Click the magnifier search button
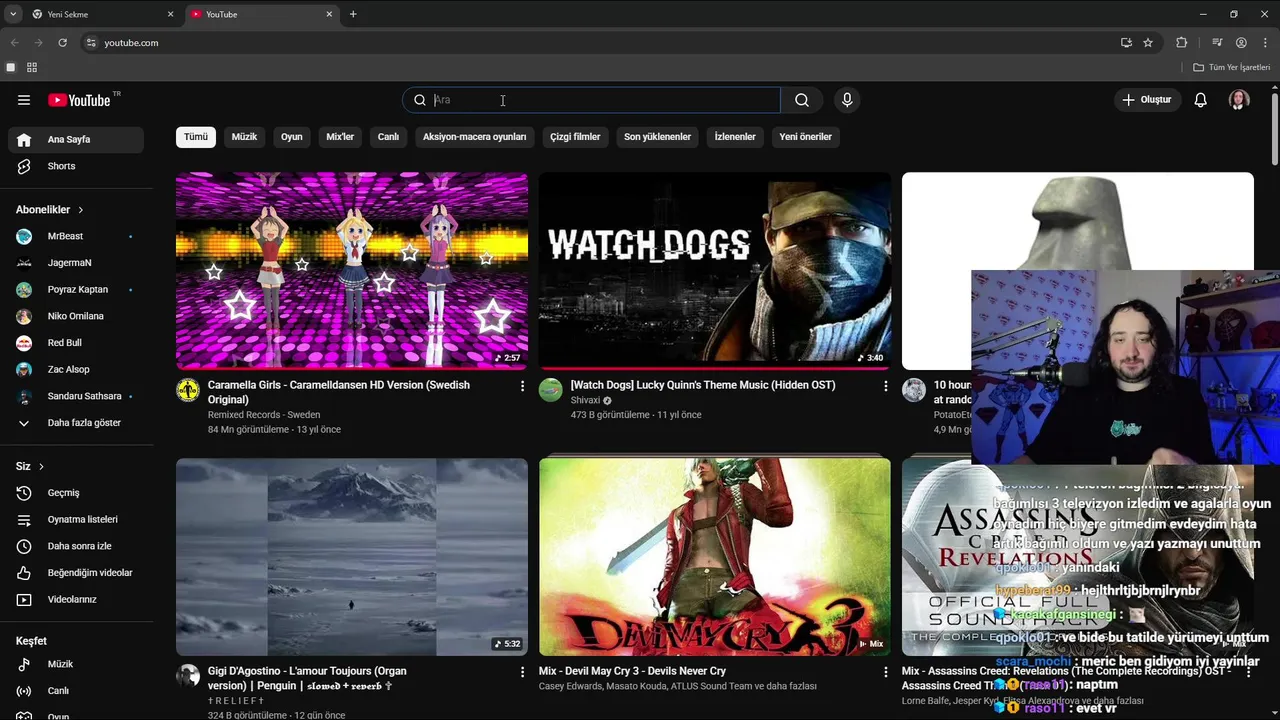1280x720 pixels. (x=802, y=100)
